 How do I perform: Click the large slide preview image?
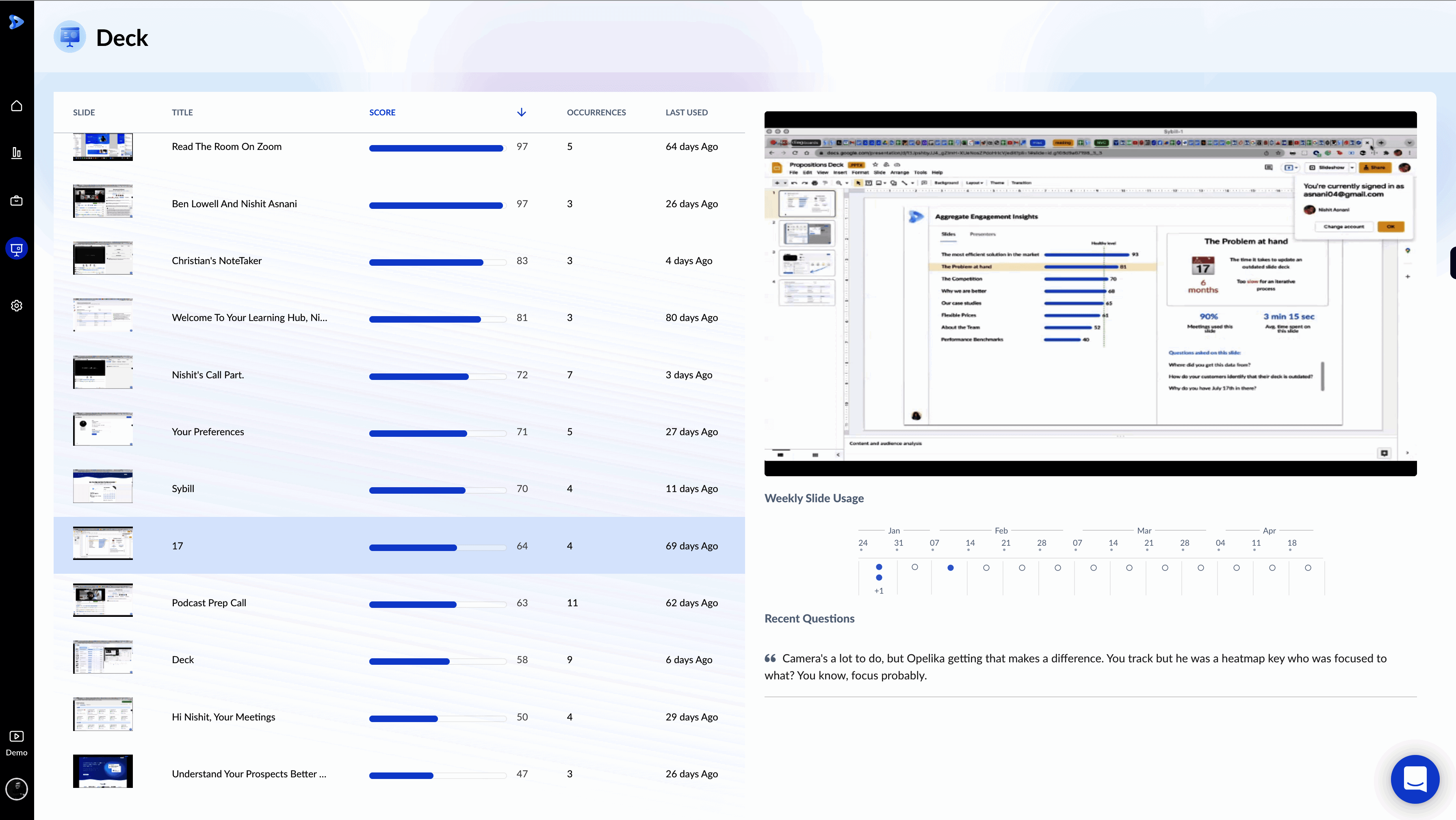pos(1090,293)
